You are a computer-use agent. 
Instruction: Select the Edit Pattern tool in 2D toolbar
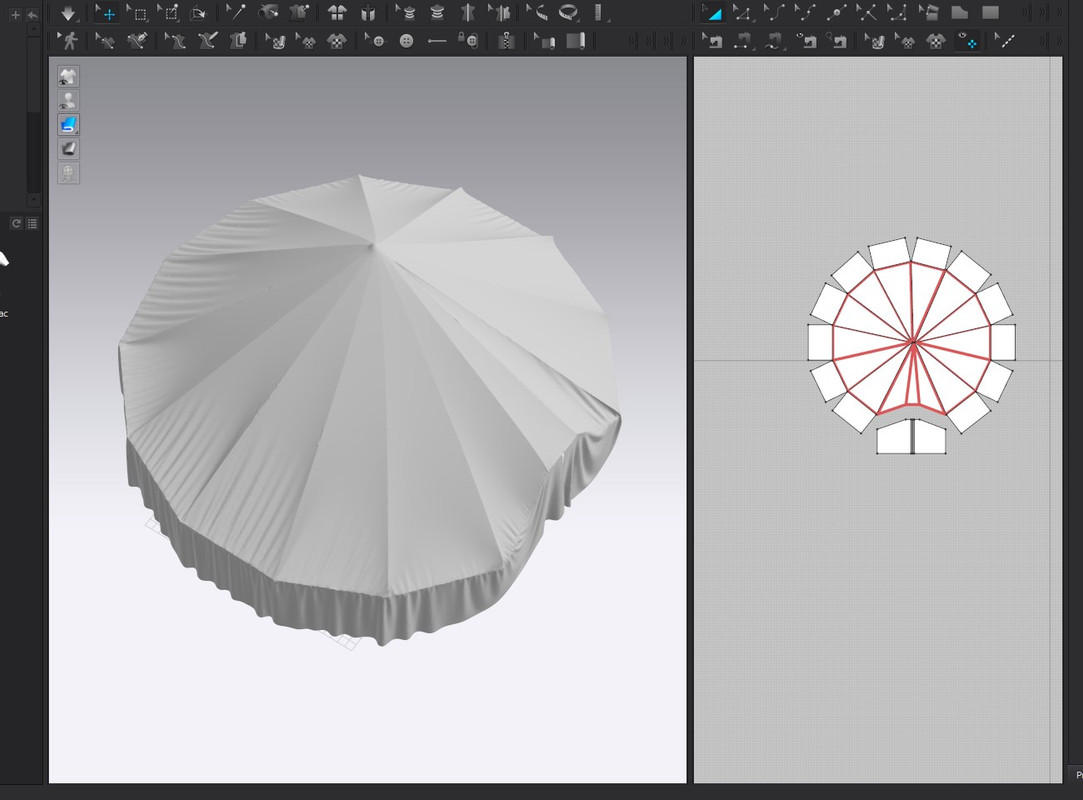(742, 12)
